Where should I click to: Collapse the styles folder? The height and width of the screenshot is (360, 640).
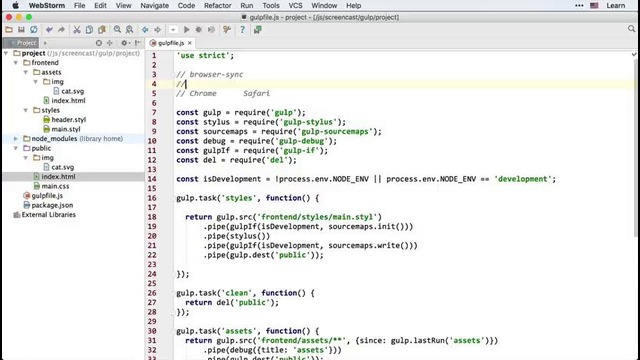click(26, 110)
